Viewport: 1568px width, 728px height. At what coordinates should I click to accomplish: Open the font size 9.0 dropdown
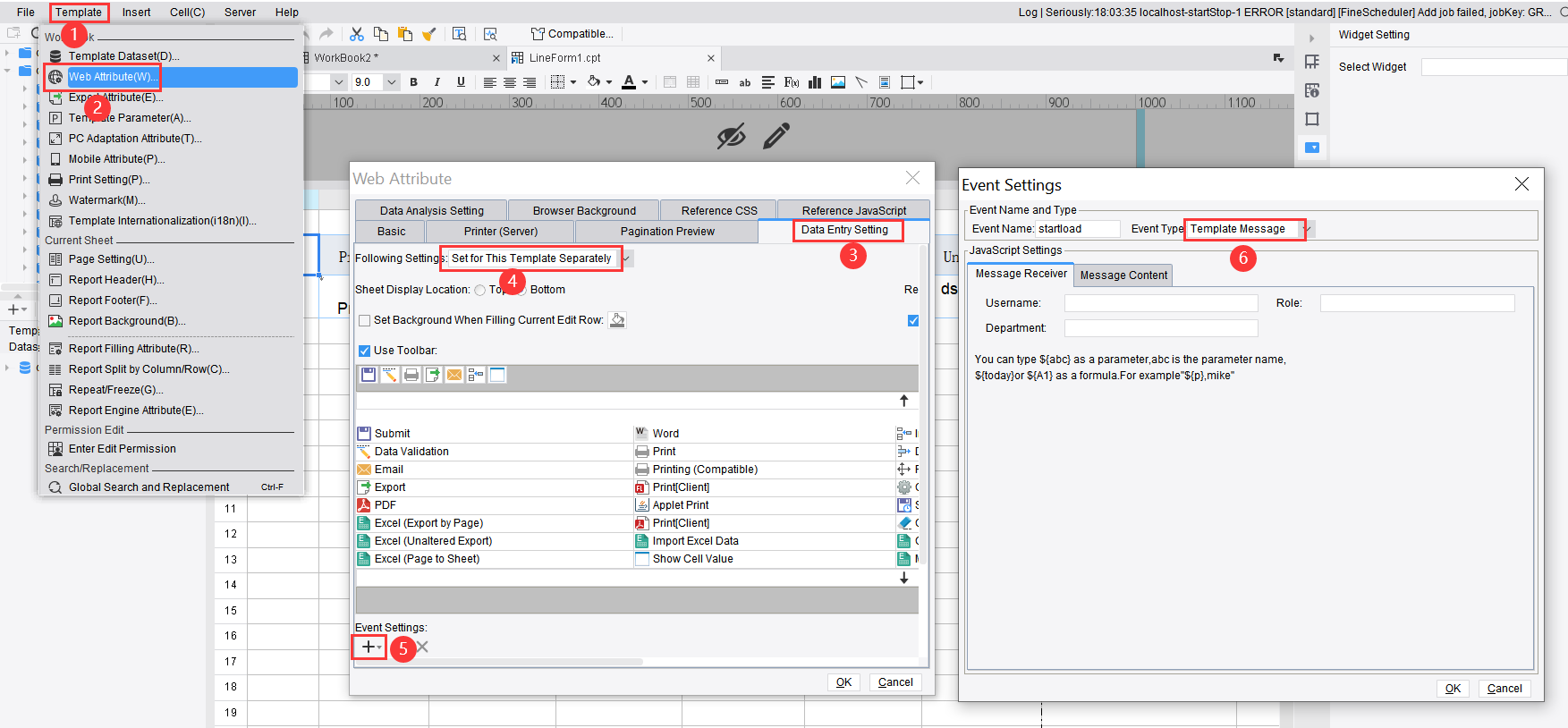391,82
